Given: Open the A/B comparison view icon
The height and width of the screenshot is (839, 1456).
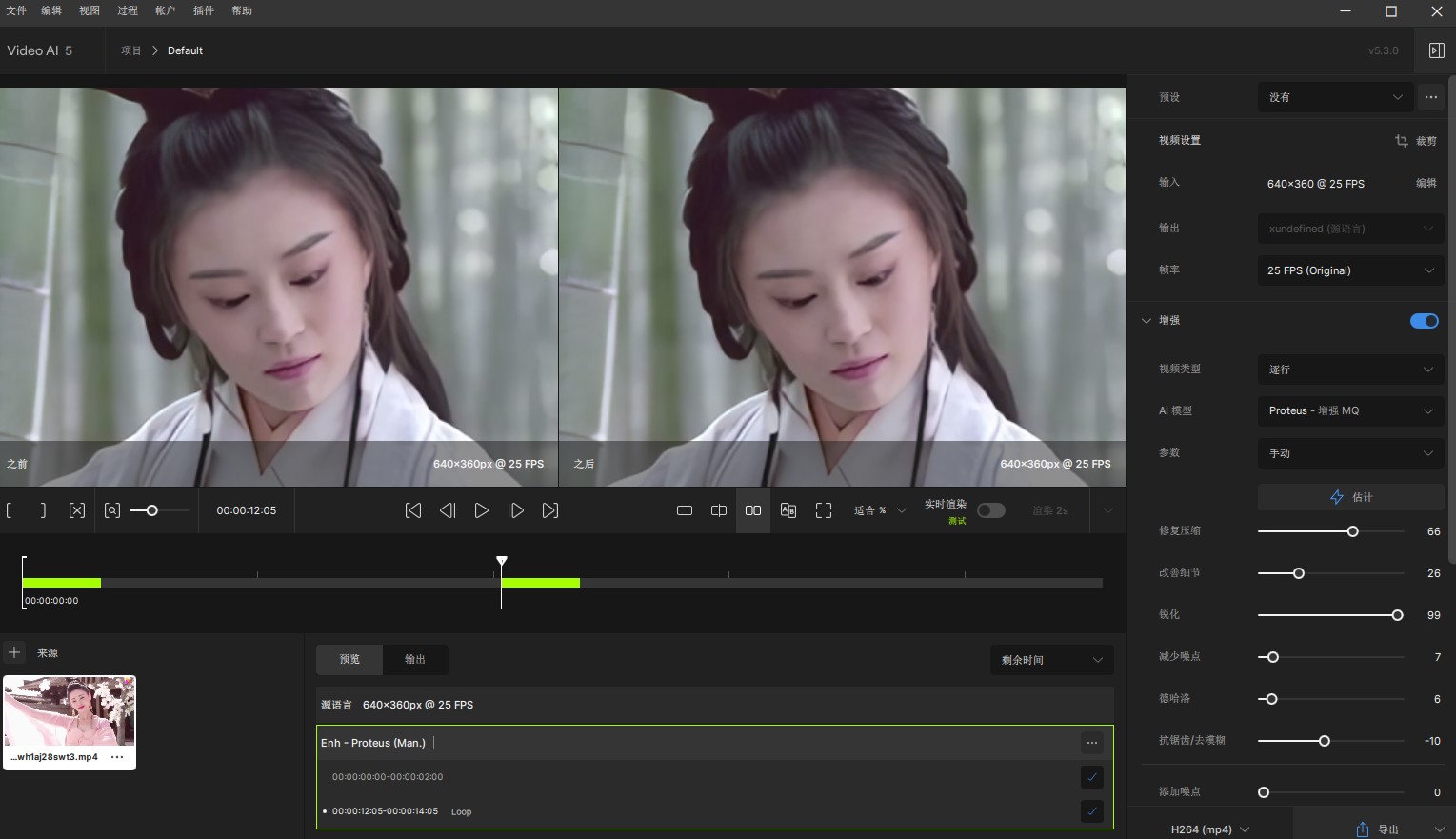Looking at the screenshot, I should (x=788, y=510).
